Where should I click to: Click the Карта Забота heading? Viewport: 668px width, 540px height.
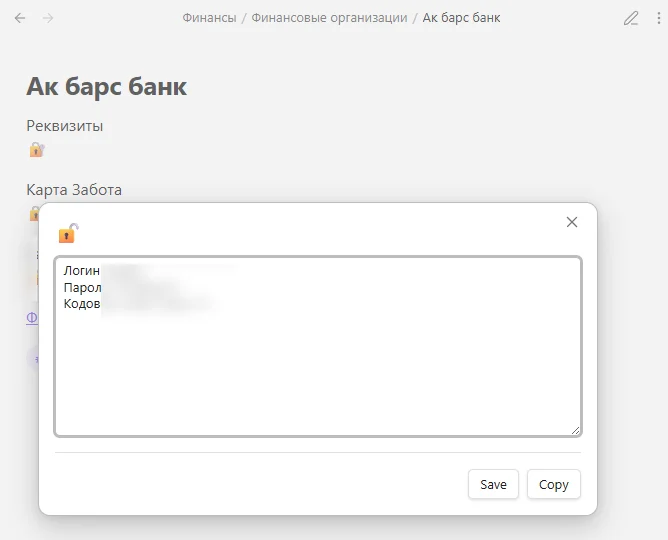click(x=74, y=190)
